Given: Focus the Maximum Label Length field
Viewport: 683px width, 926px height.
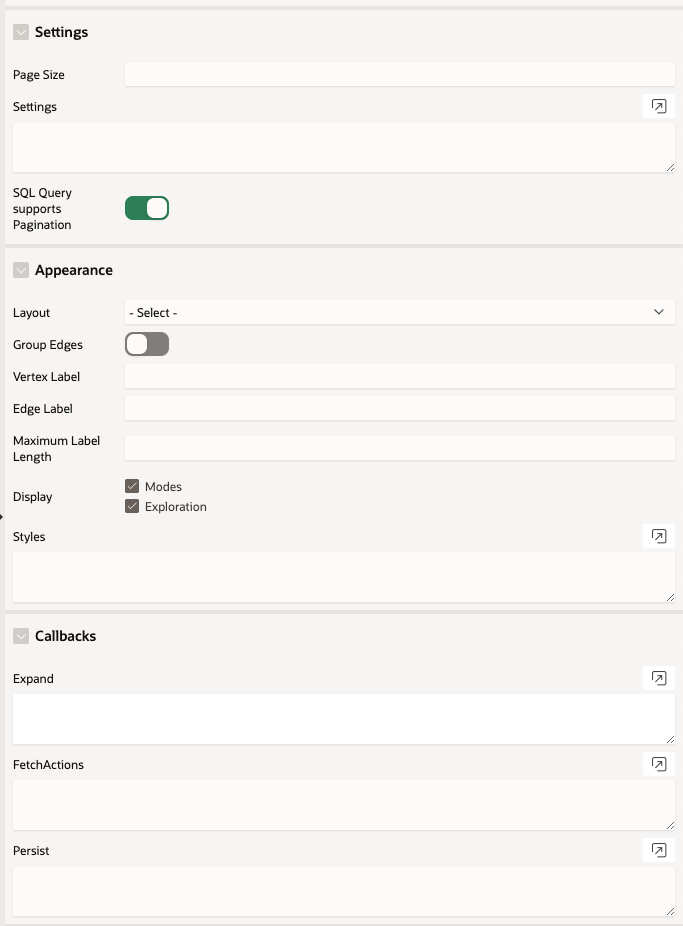Looking at the screenshot, I should click(400, 448).
